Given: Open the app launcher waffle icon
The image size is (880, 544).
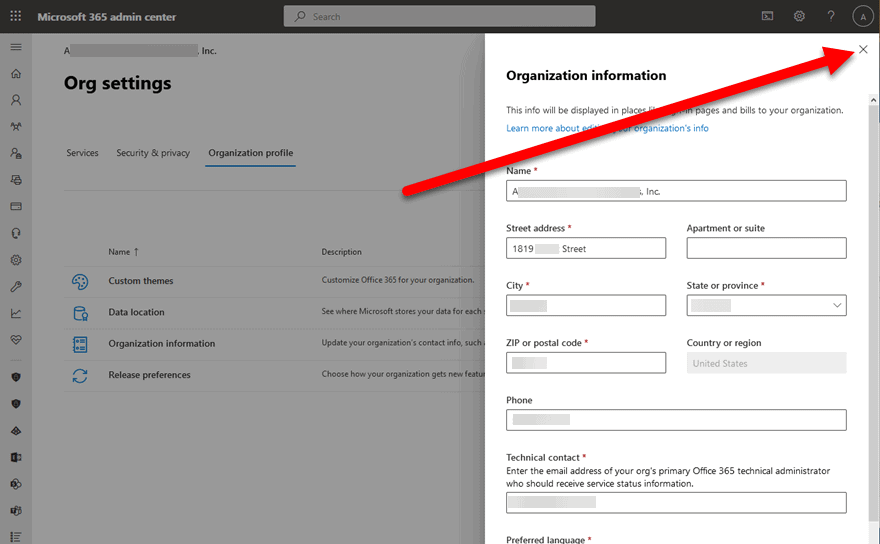Looking at the screenshot, I should 16,16.
